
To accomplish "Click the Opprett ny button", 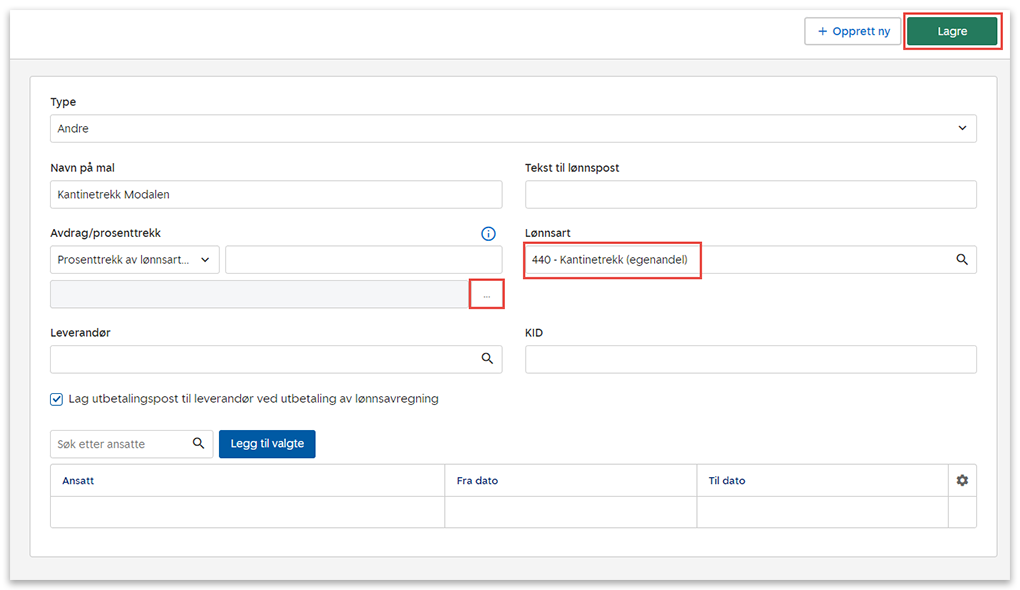I will click(852, 32).
